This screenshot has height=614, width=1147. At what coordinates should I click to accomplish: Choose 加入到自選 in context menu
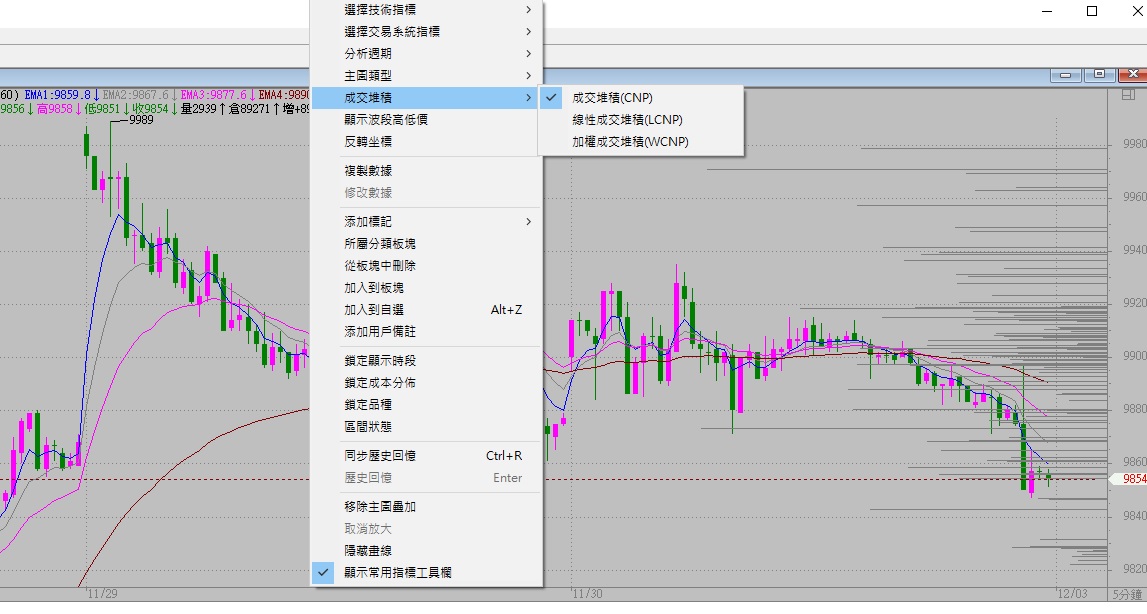click(374, 310)
